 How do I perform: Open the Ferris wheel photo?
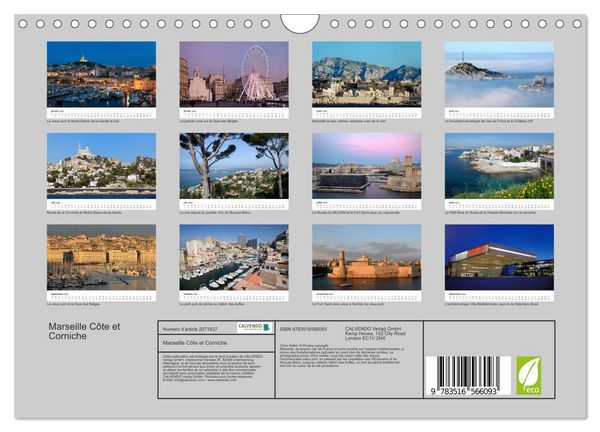[x=234, y=74]
